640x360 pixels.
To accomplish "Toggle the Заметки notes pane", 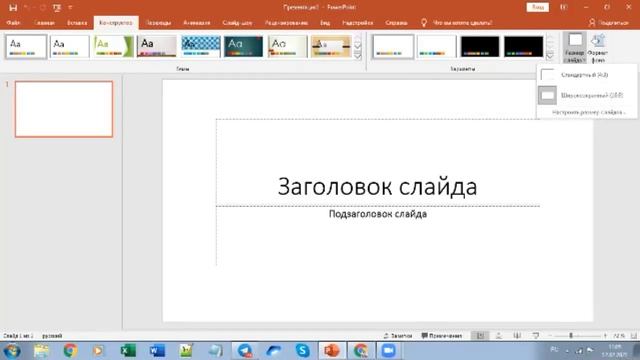I will pos(398,336).
